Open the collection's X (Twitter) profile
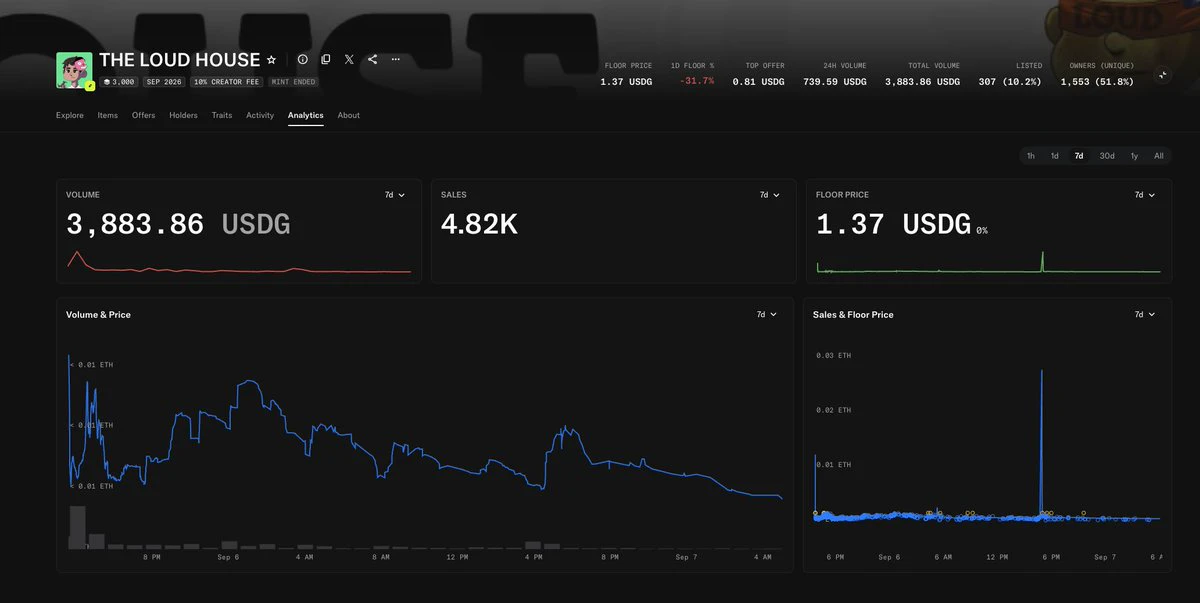The width and height of the screenshot is (1200, 603). [x=349, y=60]
